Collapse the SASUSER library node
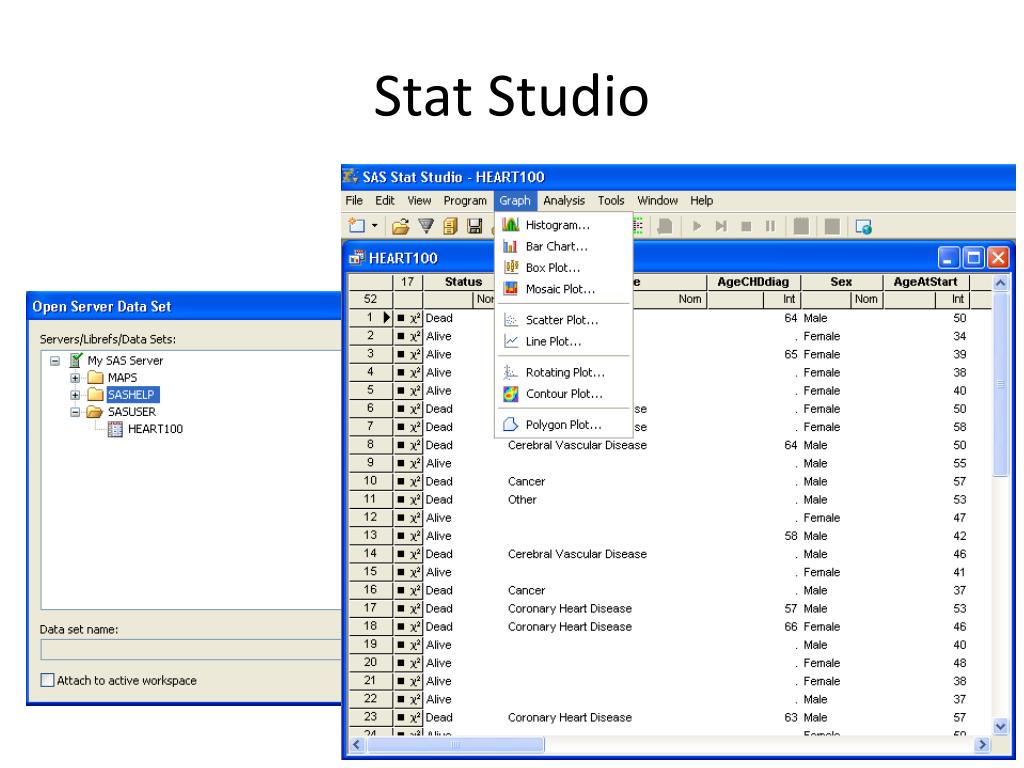Image resolution: width=1024 pixels, height=768 pixels. coord(75,412)
